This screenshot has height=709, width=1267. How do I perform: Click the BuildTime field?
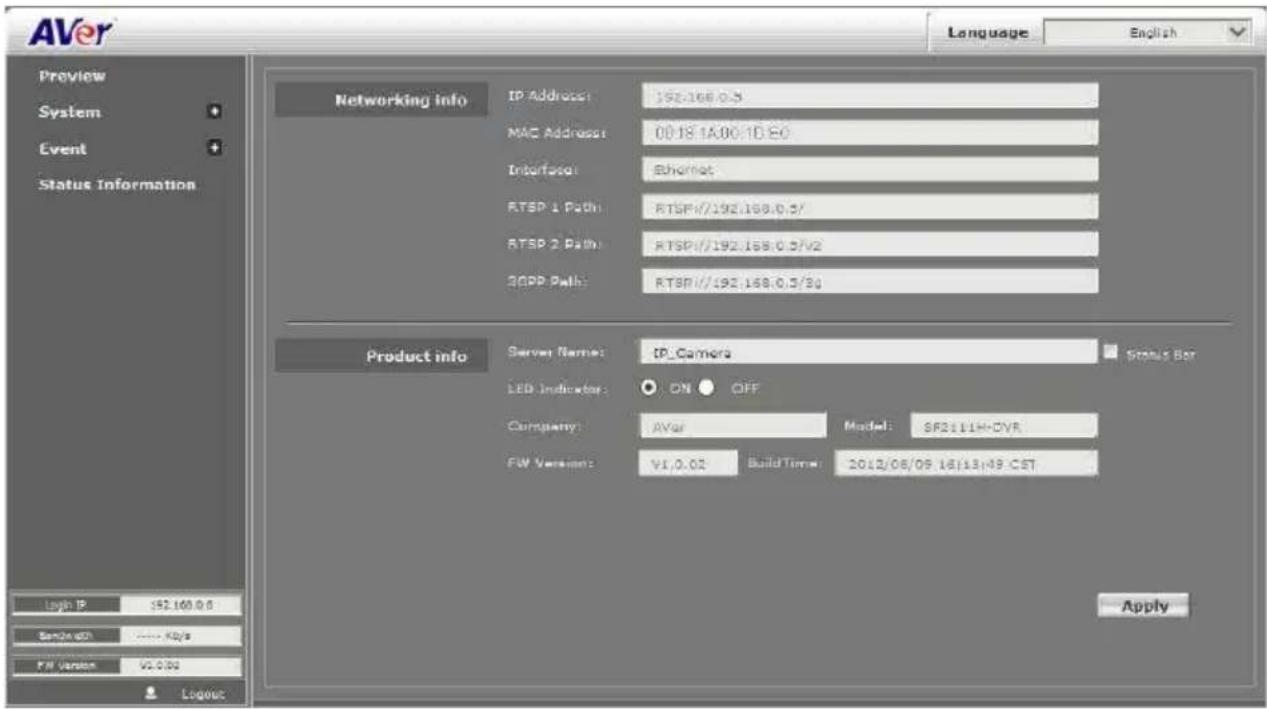(966, 463)
